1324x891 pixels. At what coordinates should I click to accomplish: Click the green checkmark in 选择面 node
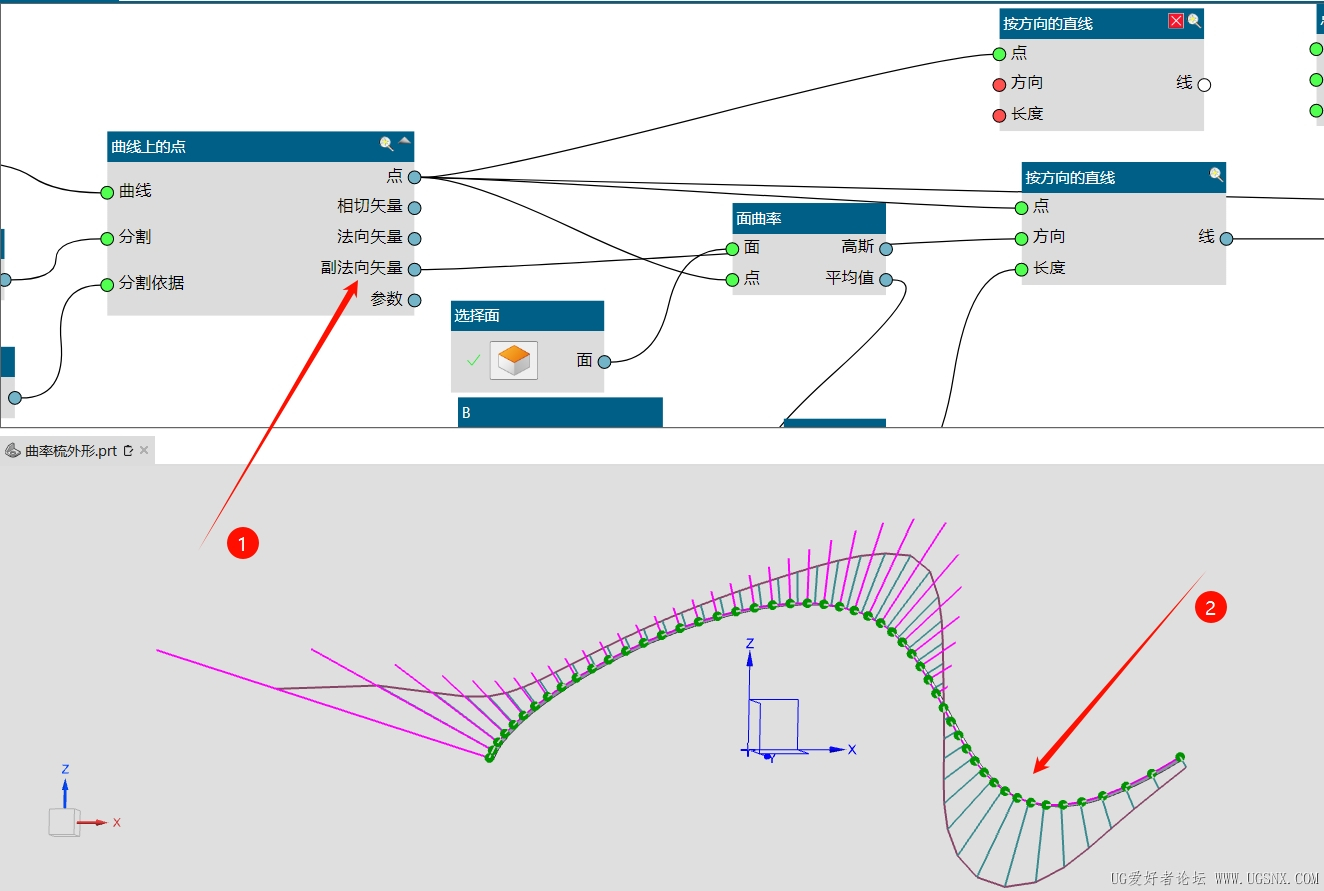point(473,360)
